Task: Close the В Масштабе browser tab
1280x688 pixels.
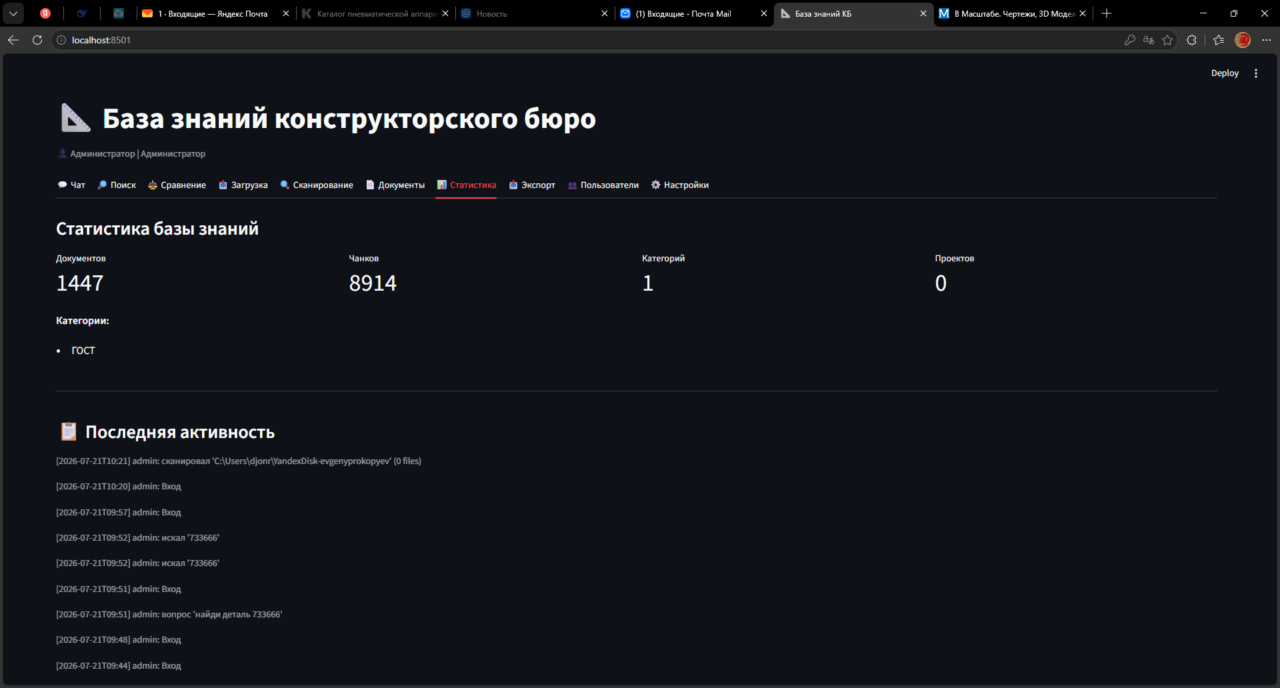Action: [1082, 14]
